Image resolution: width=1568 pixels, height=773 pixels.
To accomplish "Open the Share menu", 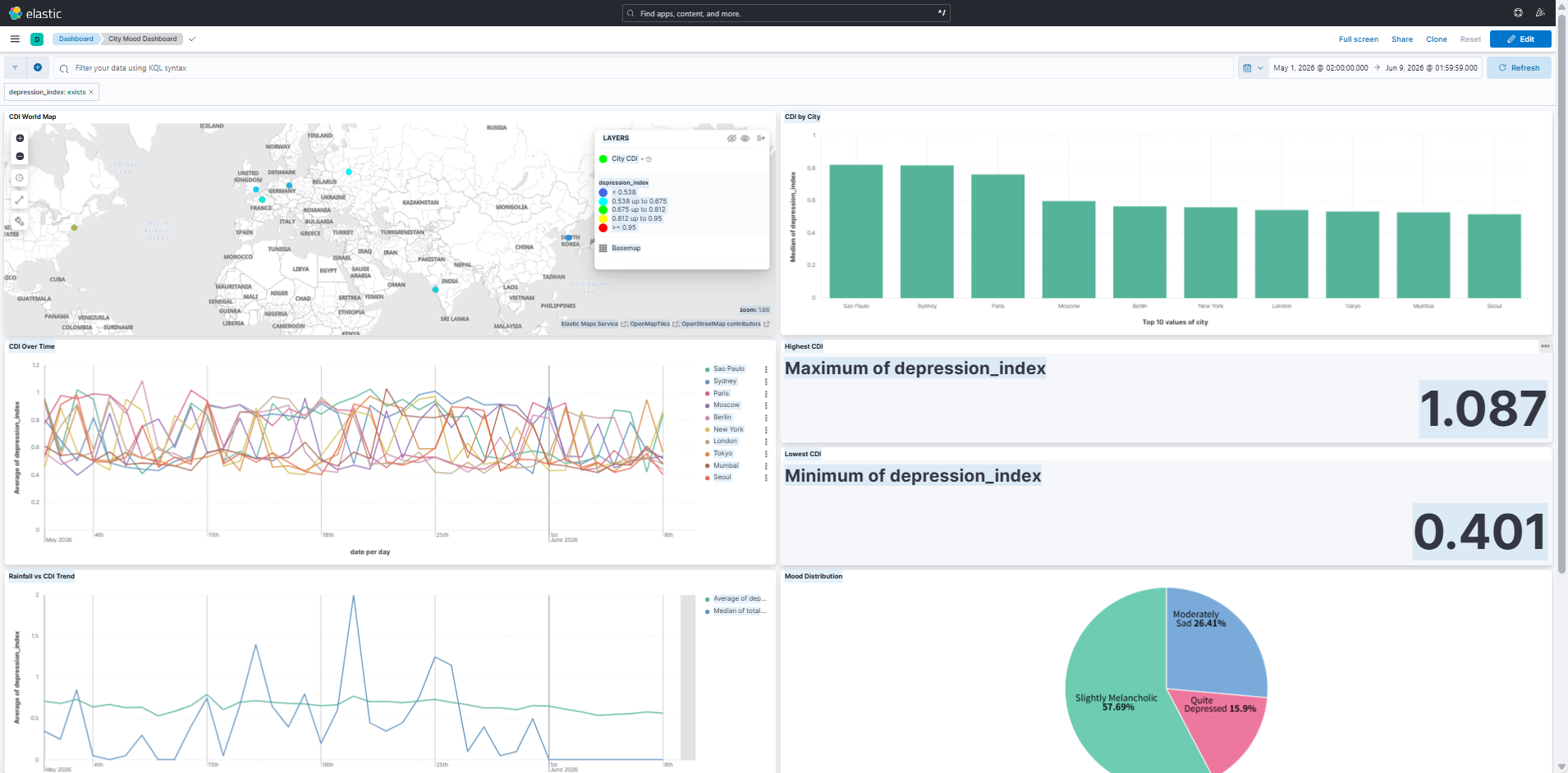I will pyautogui.click(x=1401, y=39).
